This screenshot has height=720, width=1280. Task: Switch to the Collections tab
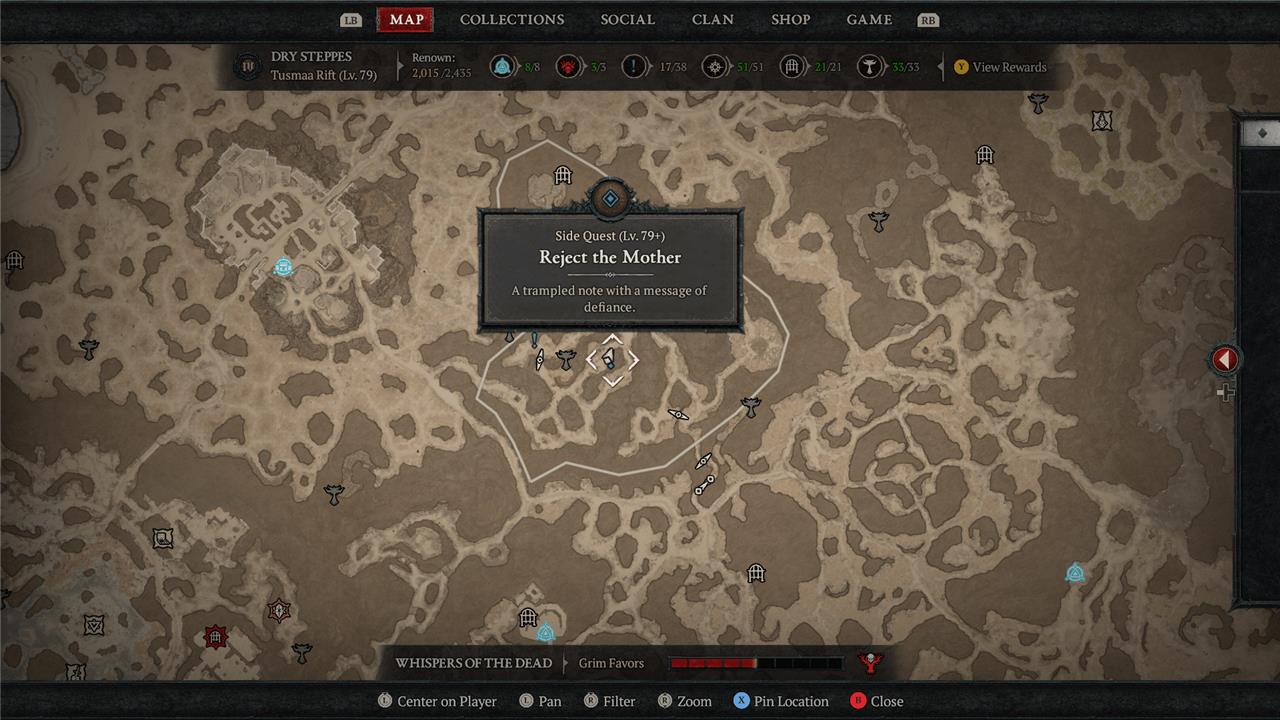click(512, 20)
